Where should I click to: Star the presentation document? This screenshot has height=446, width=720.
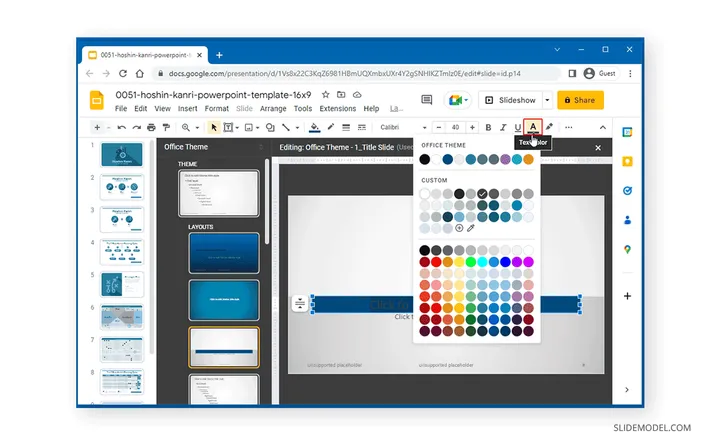click(x=325, y=93)
